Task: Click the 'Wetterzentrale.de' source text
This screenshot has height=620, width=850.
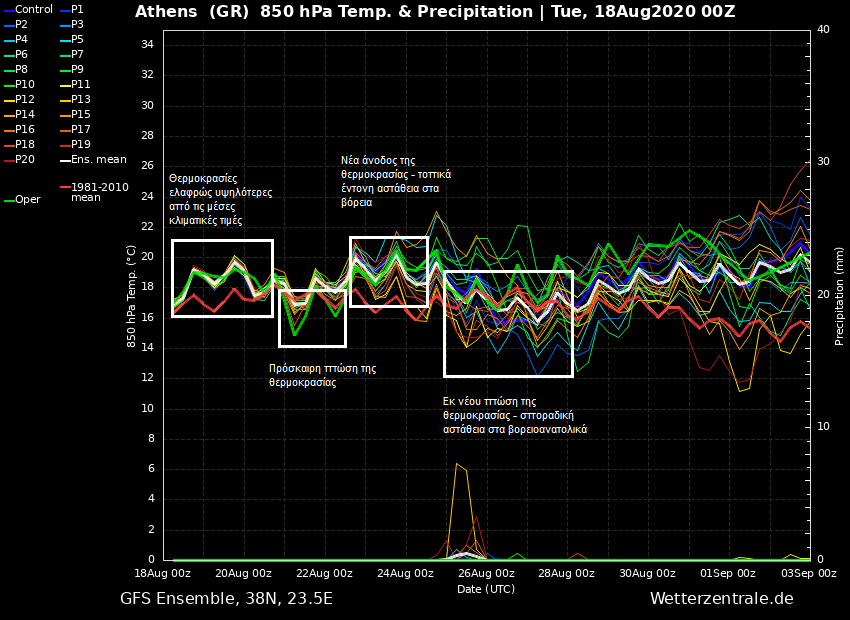Action: (722, 598)
